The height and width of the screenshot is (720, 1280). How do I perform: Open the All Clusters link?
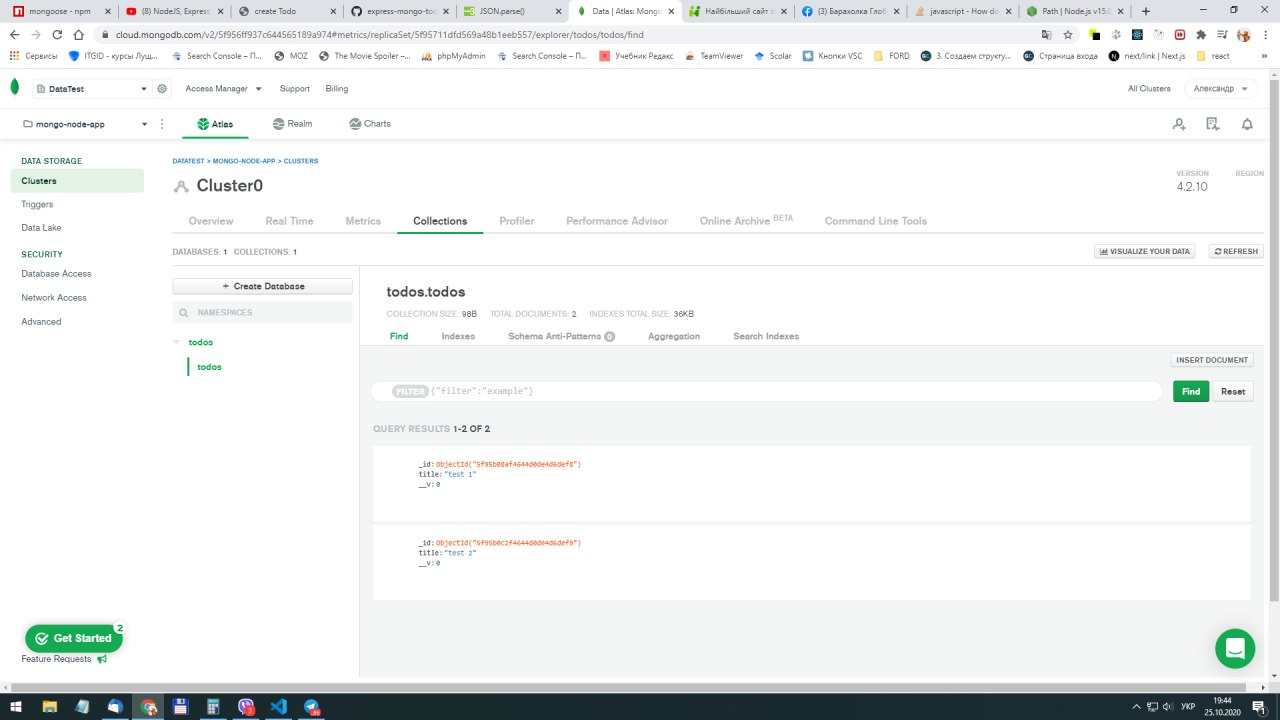coord(1149,89)
